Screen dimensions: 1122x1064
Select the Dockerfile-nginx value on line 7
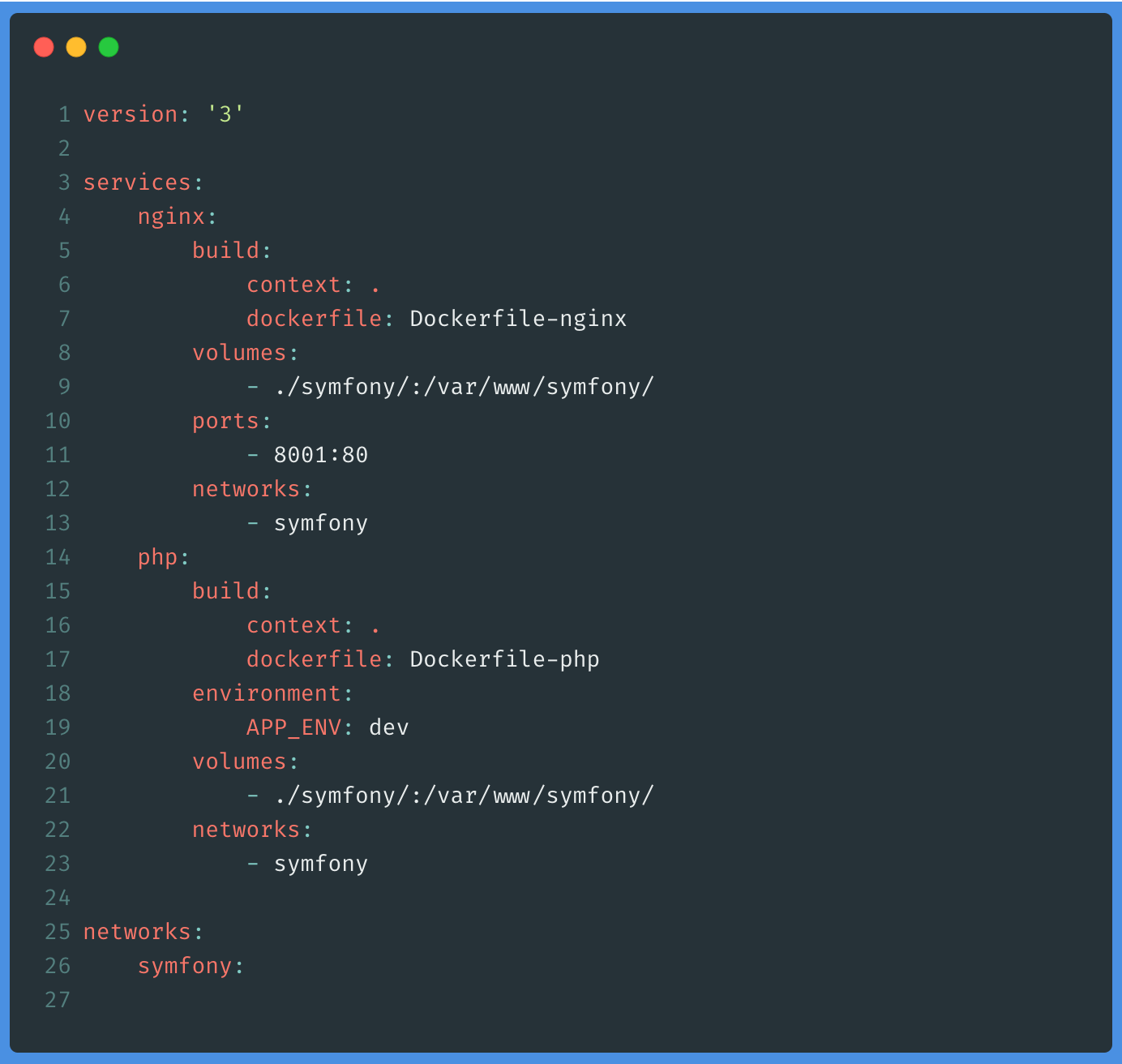coord(518,318)
